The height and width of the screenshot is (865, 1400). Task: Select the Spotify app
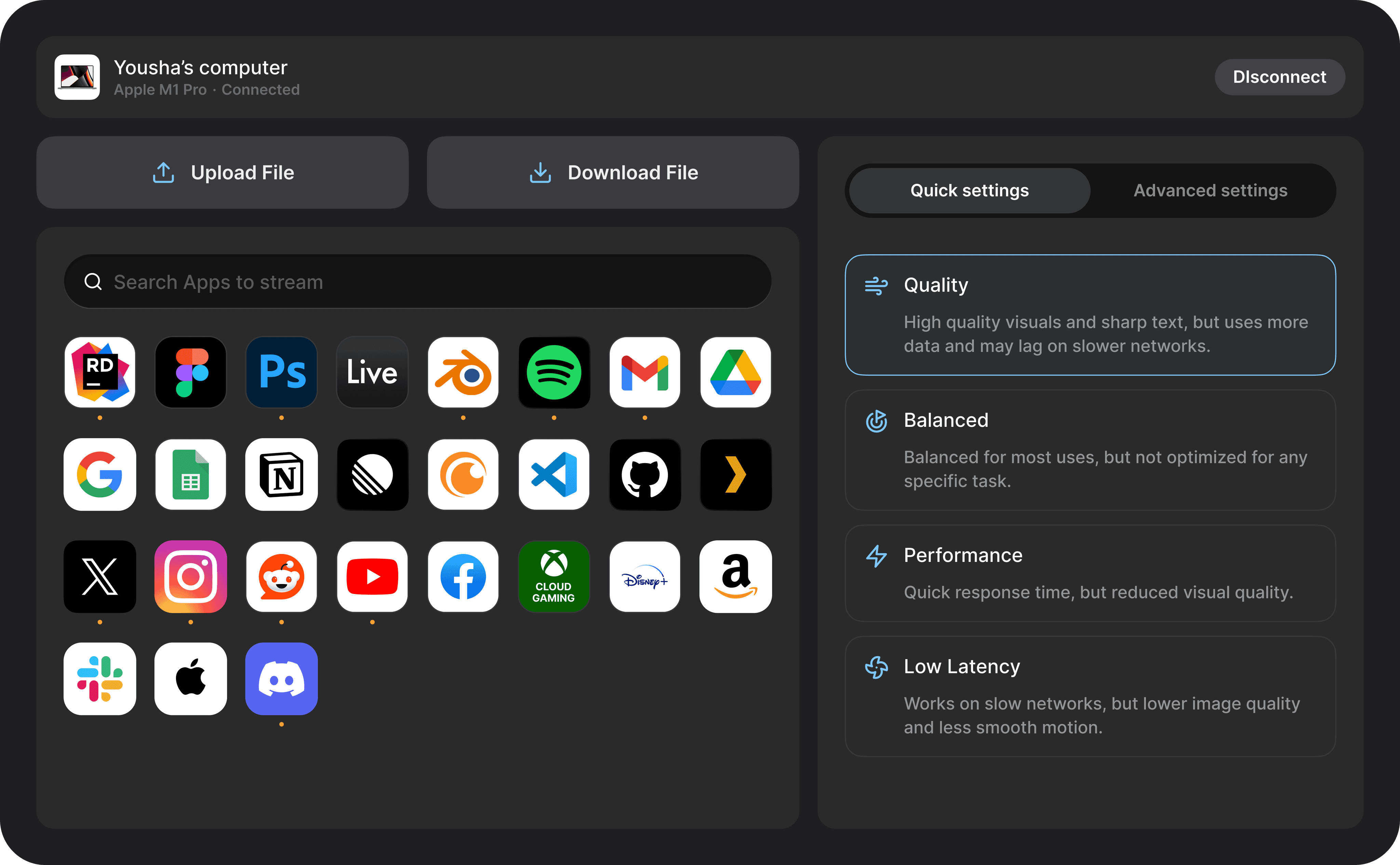tap(554, 373)
